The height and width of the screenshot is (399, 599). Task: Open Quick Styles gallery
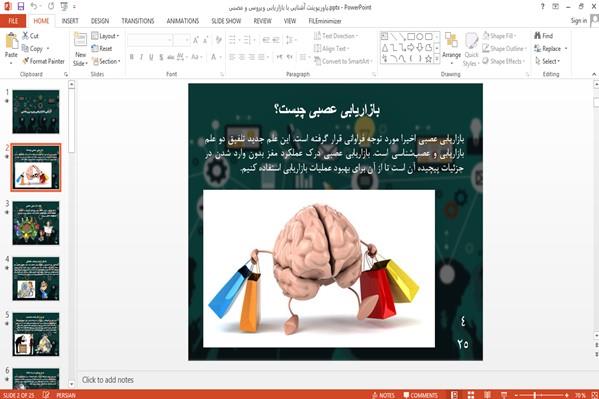(471, 50)
